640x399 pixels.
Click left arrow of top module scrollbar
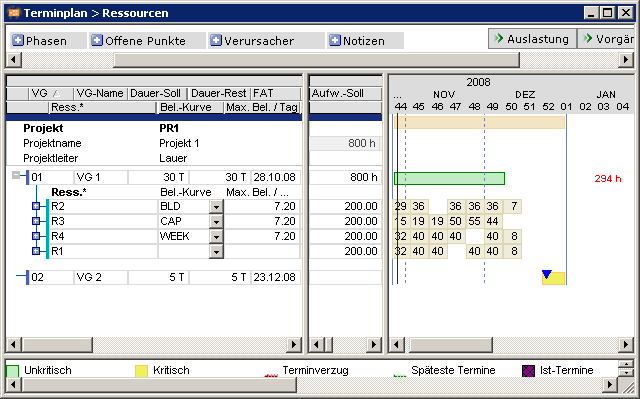[13, 60]
